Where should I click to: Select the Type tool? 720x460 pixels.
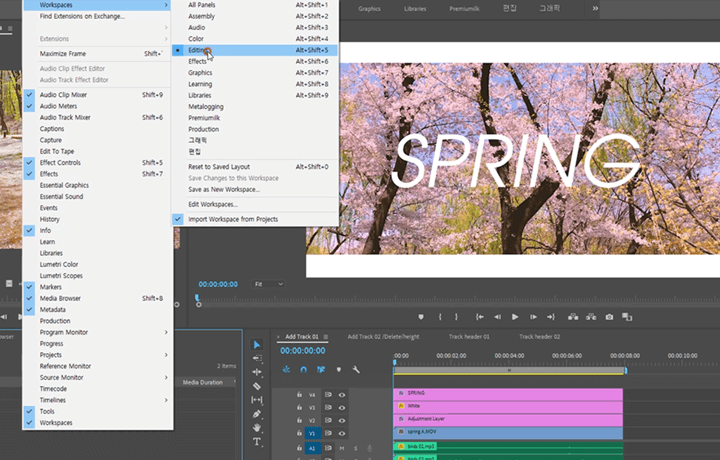coord(257,442)
